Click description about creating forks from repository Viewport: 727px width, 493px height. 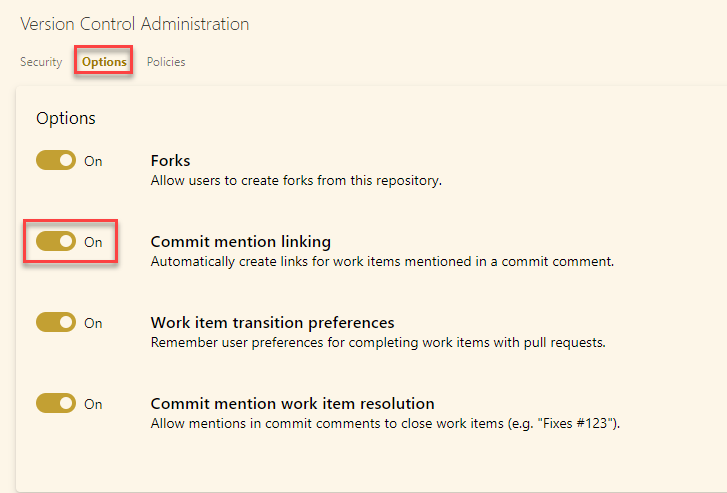click(296, 180)
